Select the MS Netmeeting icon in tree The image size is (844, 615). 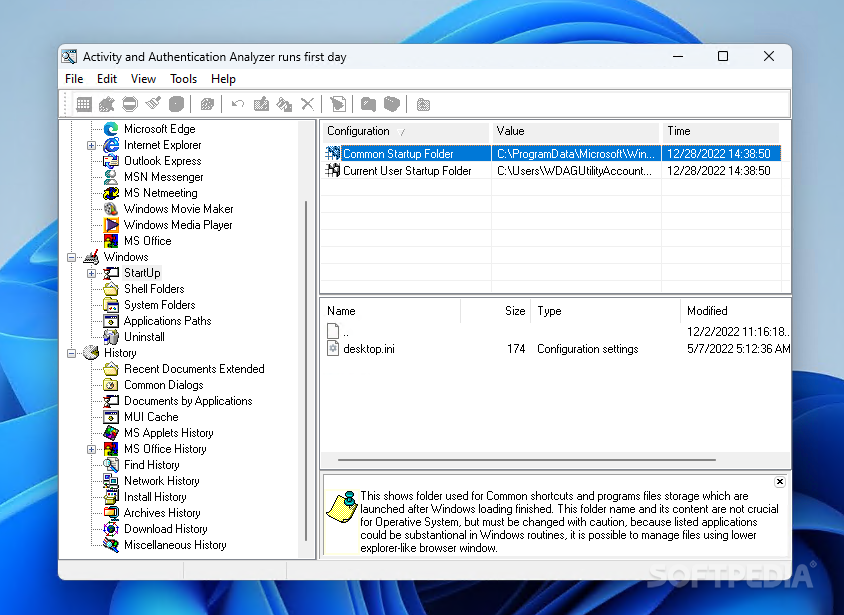(x=111, y=193)
